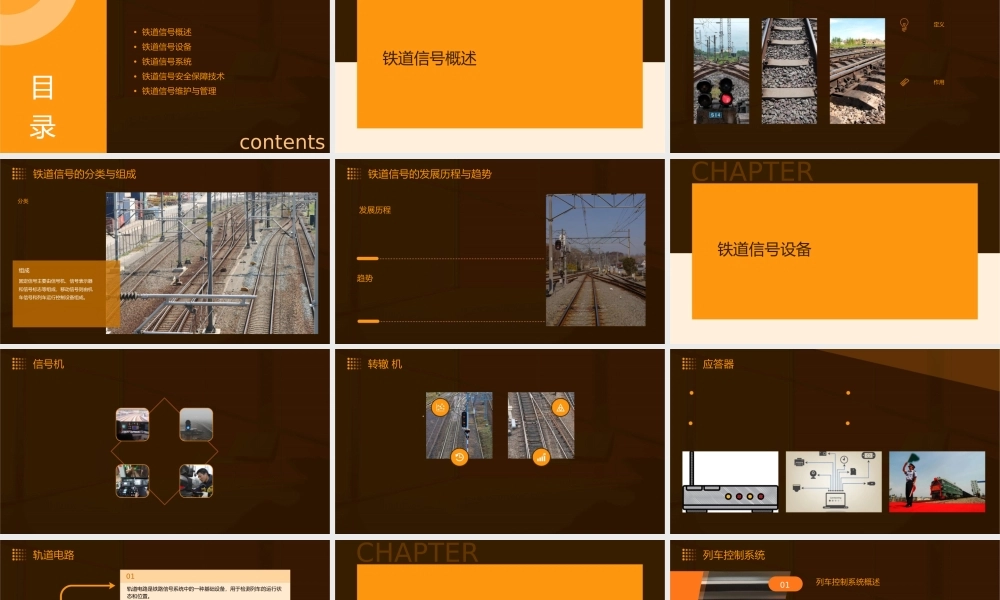1000x600 pixels.
Task: Click the dotted grid icon beside 信号机
Action: [x=18, y=364]
